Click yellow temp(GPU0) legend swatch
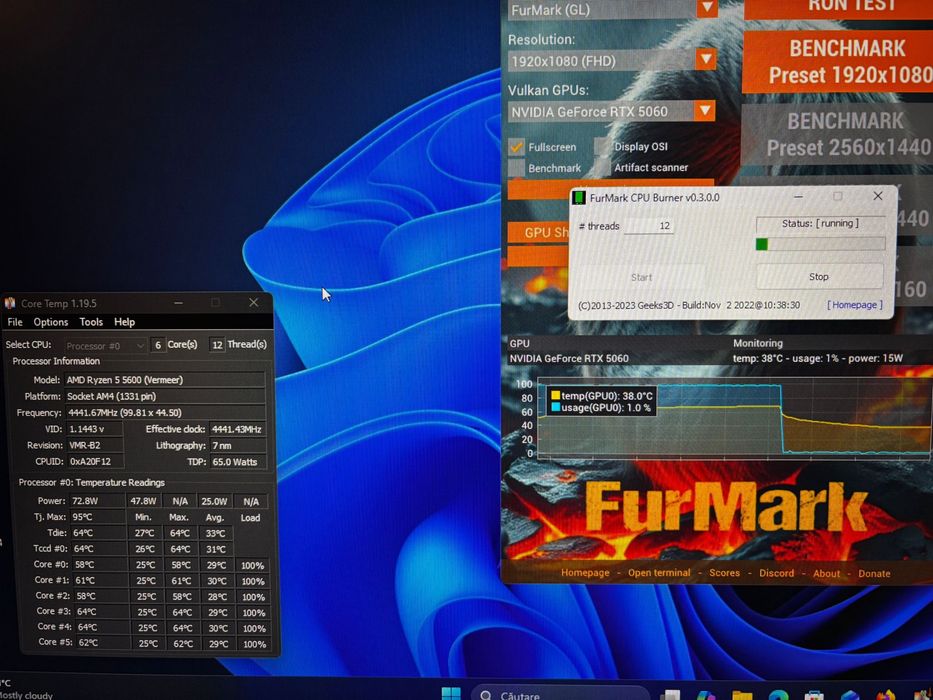 point(555,395)
